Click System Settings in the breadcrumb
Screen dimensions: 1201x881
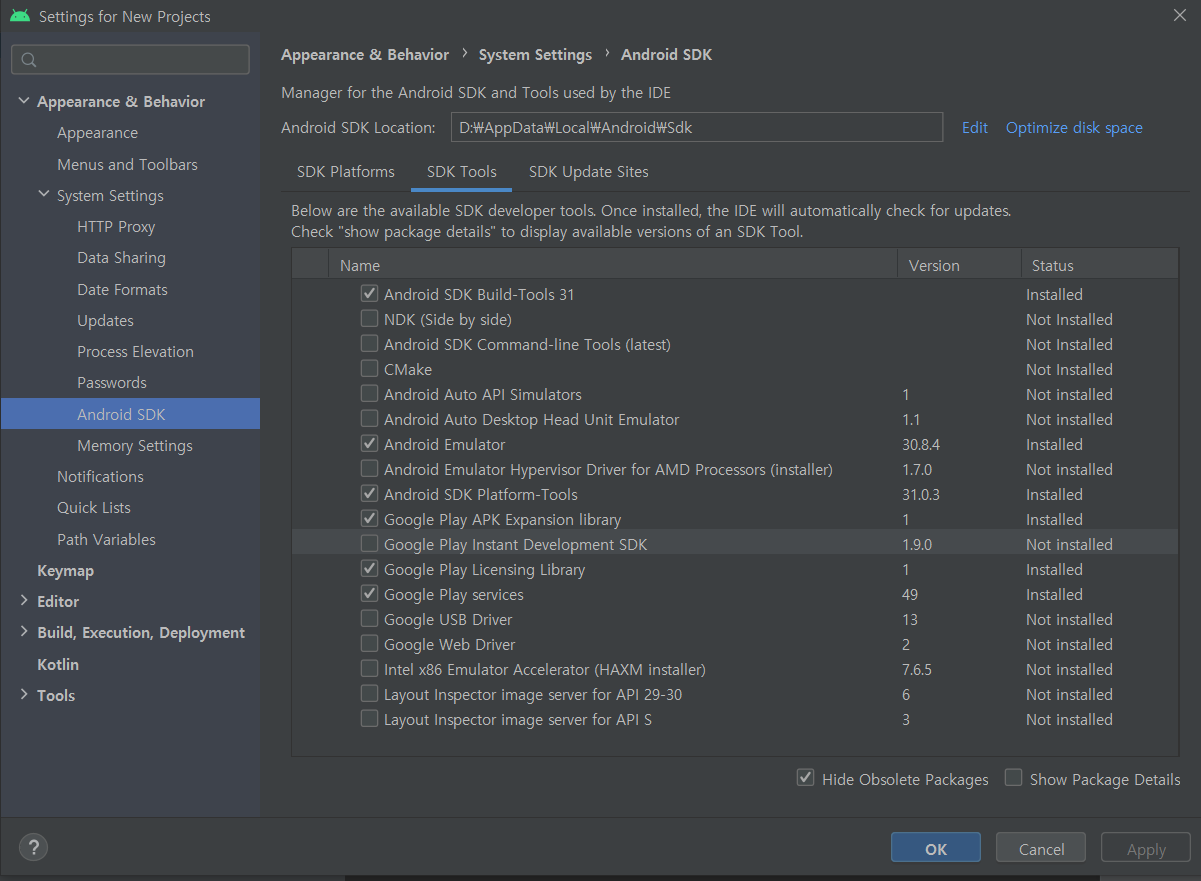click(x=535, y=54)
